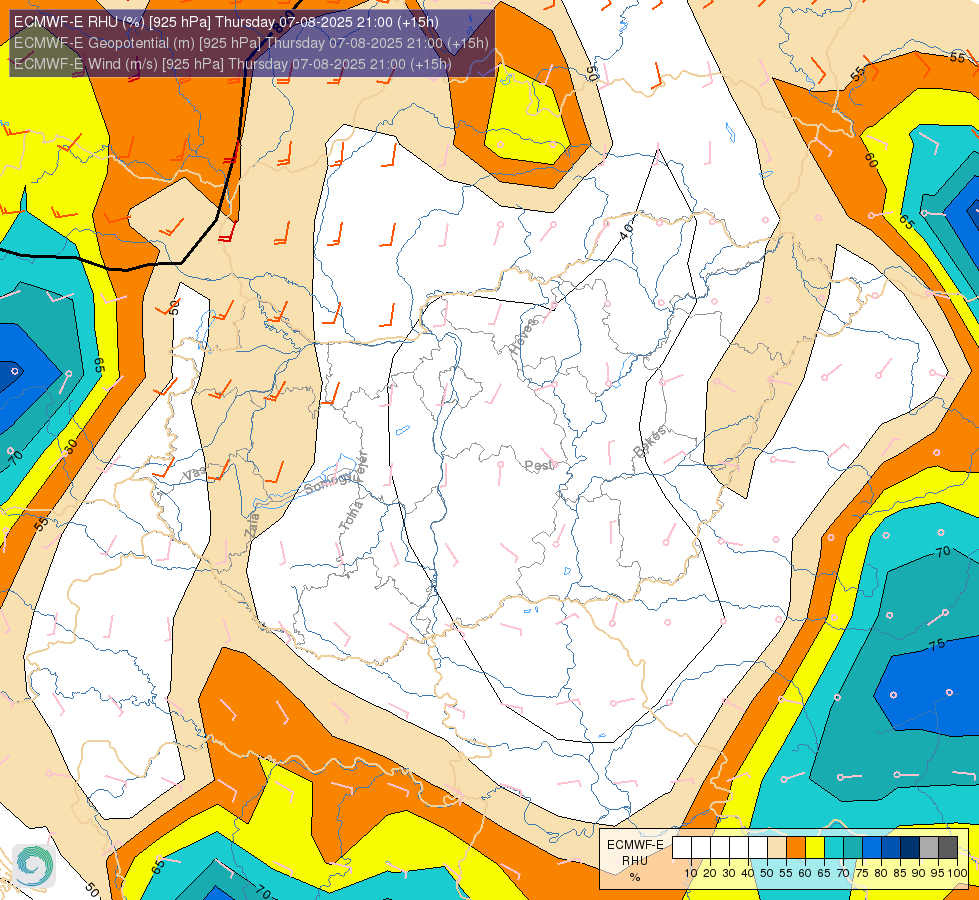Select the beige 50–55 legend swatch
Viewport: 979px width, 900px height.
click(777, 848)
